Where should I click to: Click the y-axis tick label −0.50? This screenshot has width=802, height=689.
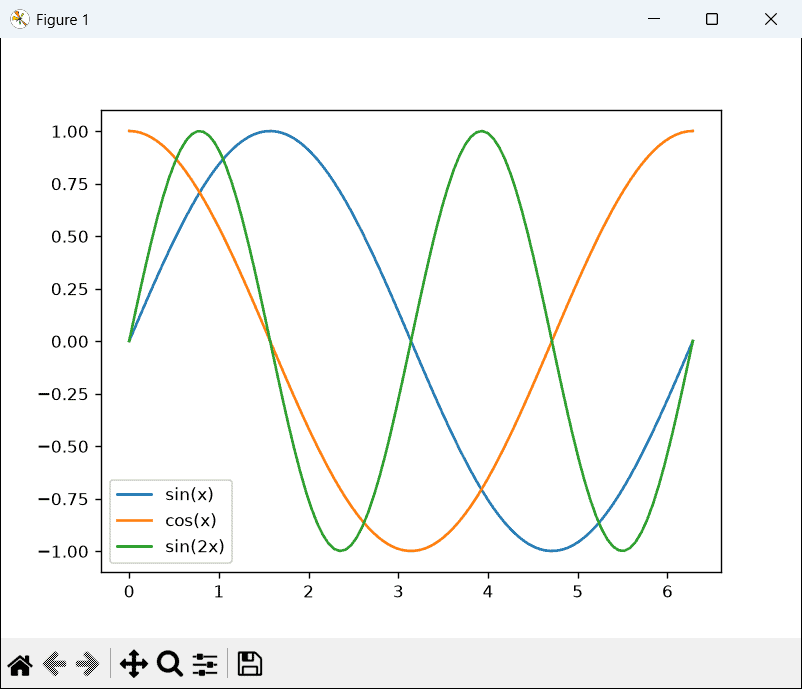pos(63,447)
